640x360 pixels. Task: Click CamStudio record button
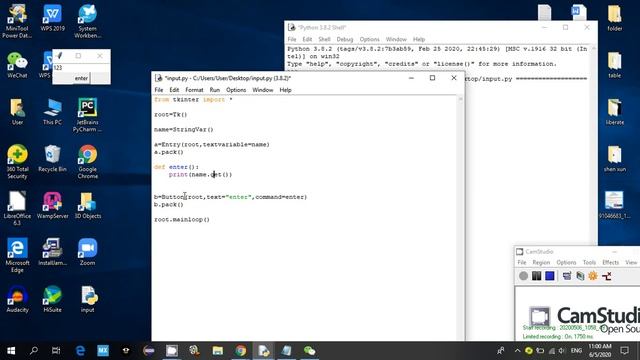click(523, 276)
